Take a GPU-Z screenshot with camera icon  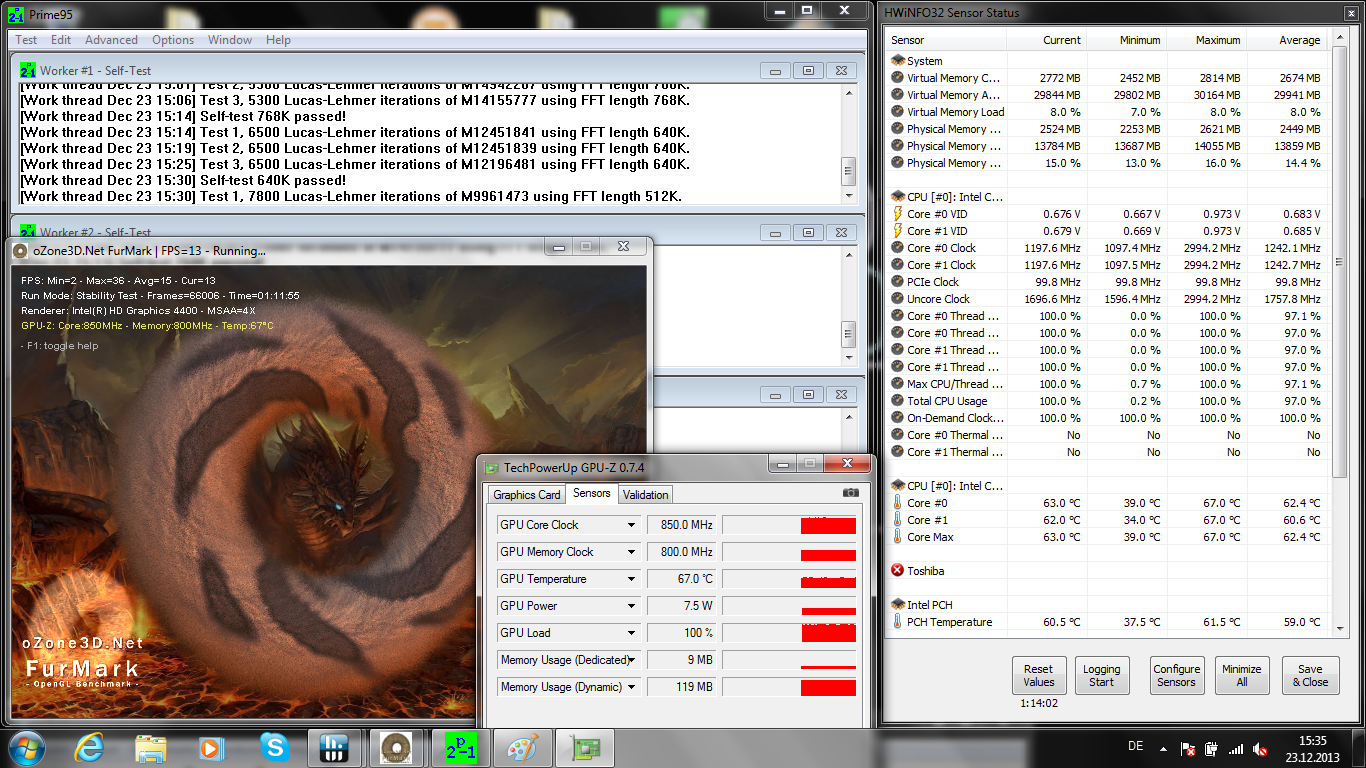click(850, 493)
